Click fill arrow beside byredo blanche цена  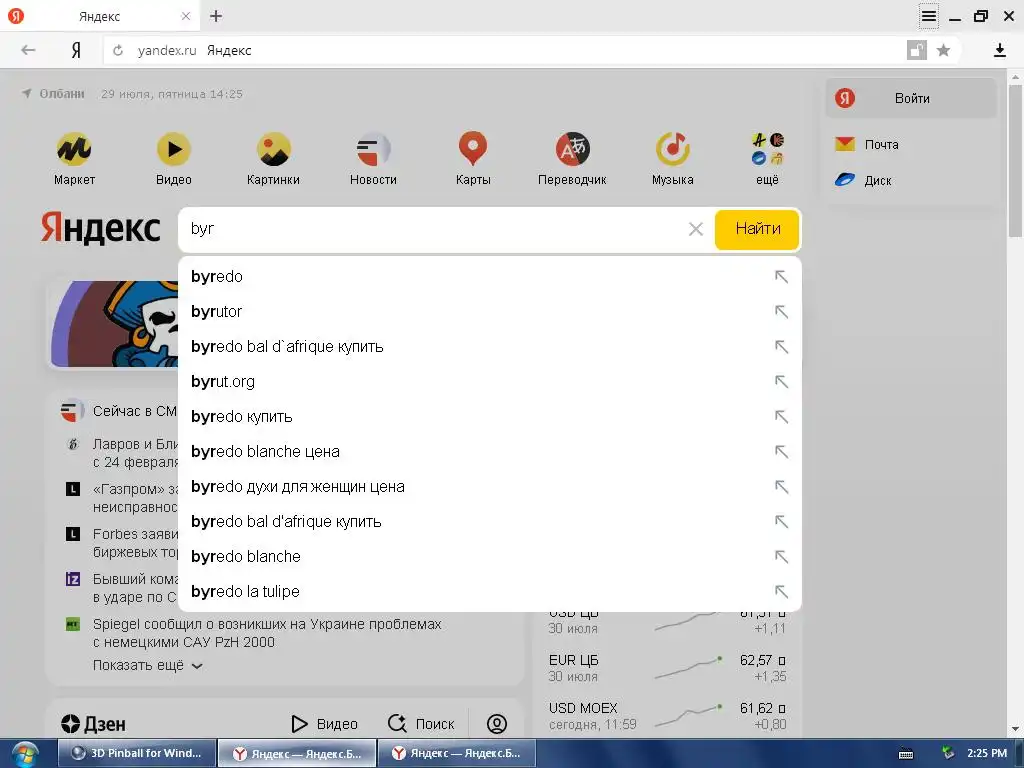(781, 451)
